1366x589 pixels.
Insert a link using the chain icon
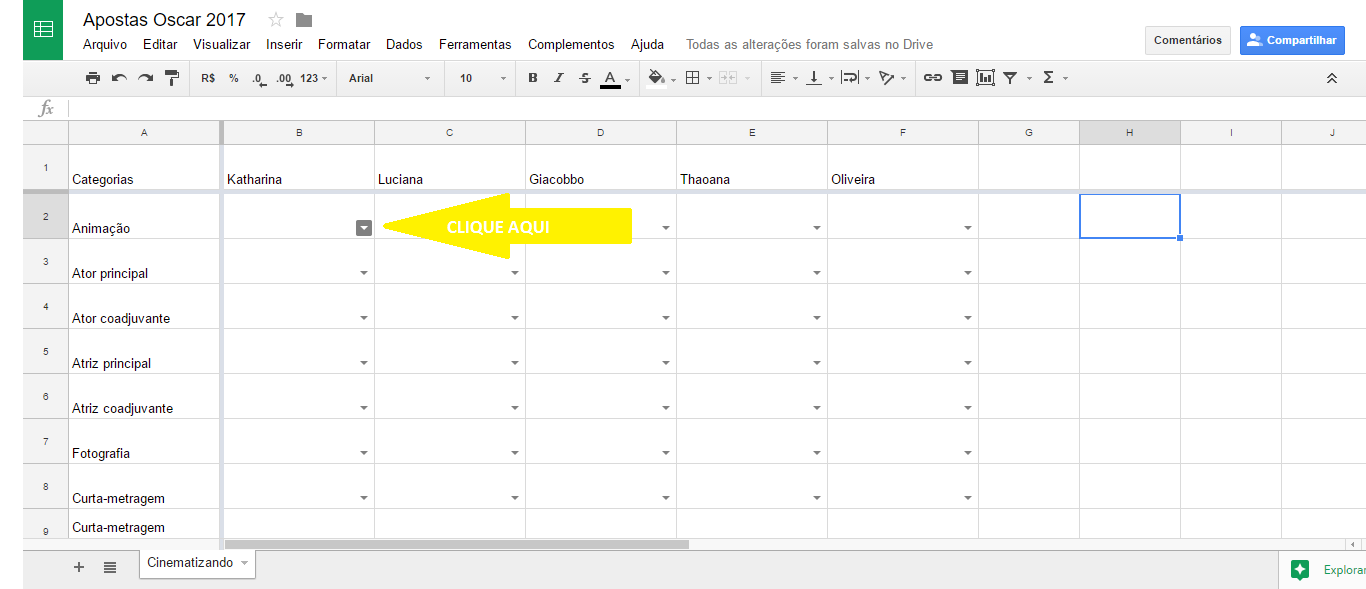coord(932,78)
